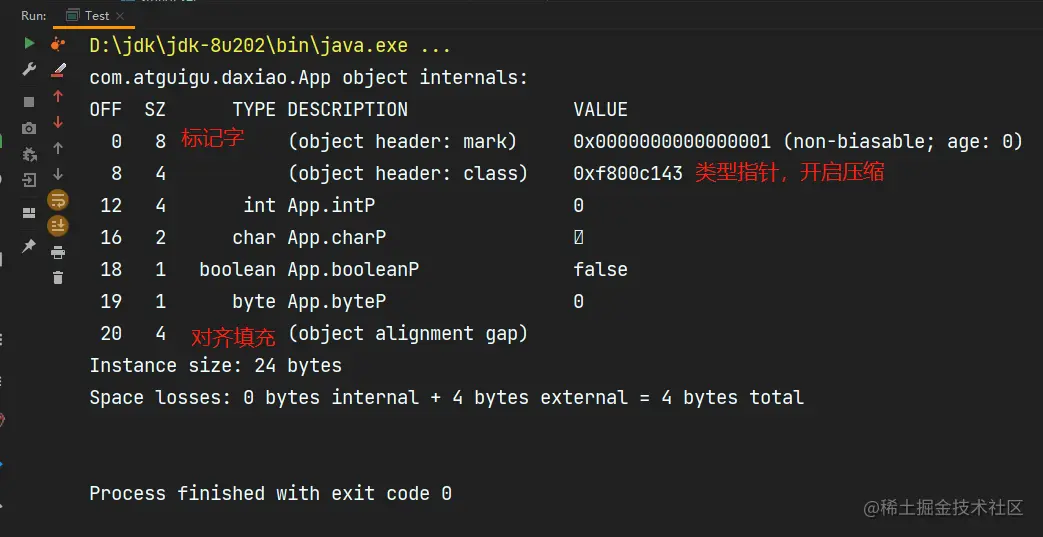Click the 'Space losses' summary line

446,397
